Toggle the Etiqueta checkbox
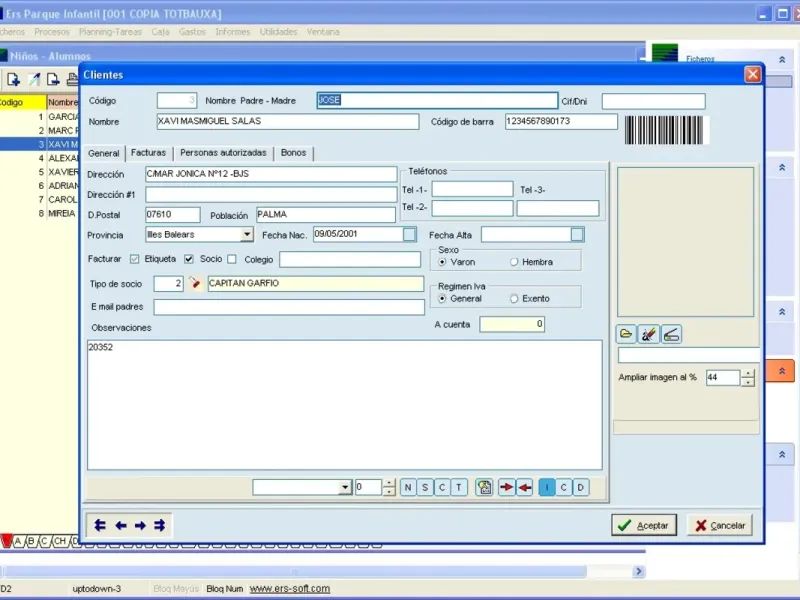This screenshot has height=600, width=800. tap(189, 259)
